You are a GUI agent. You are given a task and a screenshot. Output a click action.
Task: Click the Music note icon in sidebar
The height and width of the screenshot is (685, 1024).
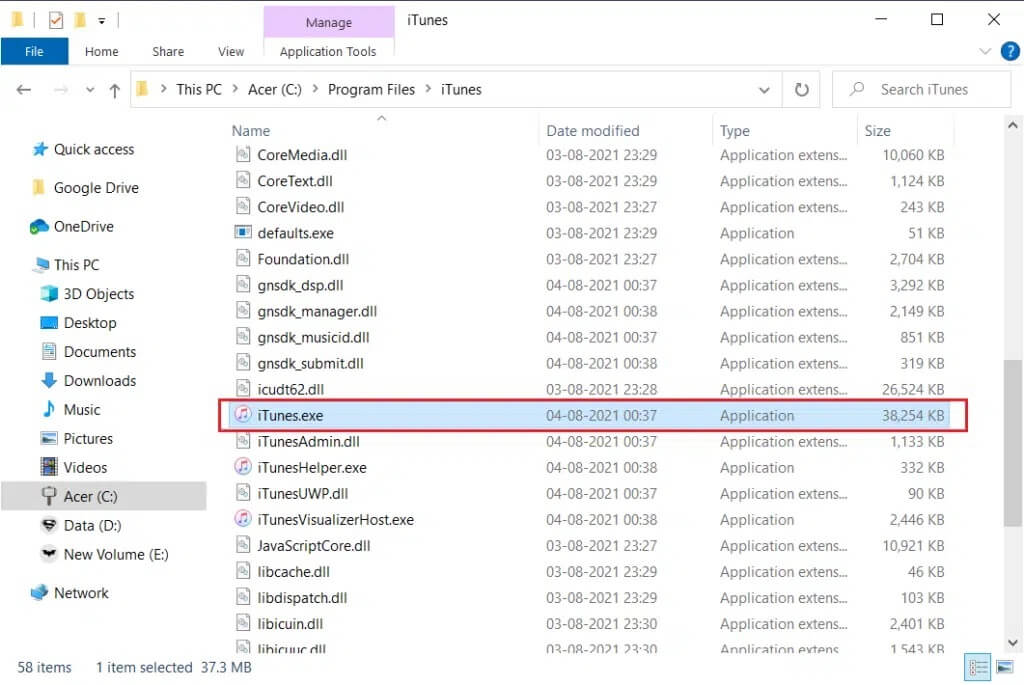[x=49, y=409]
